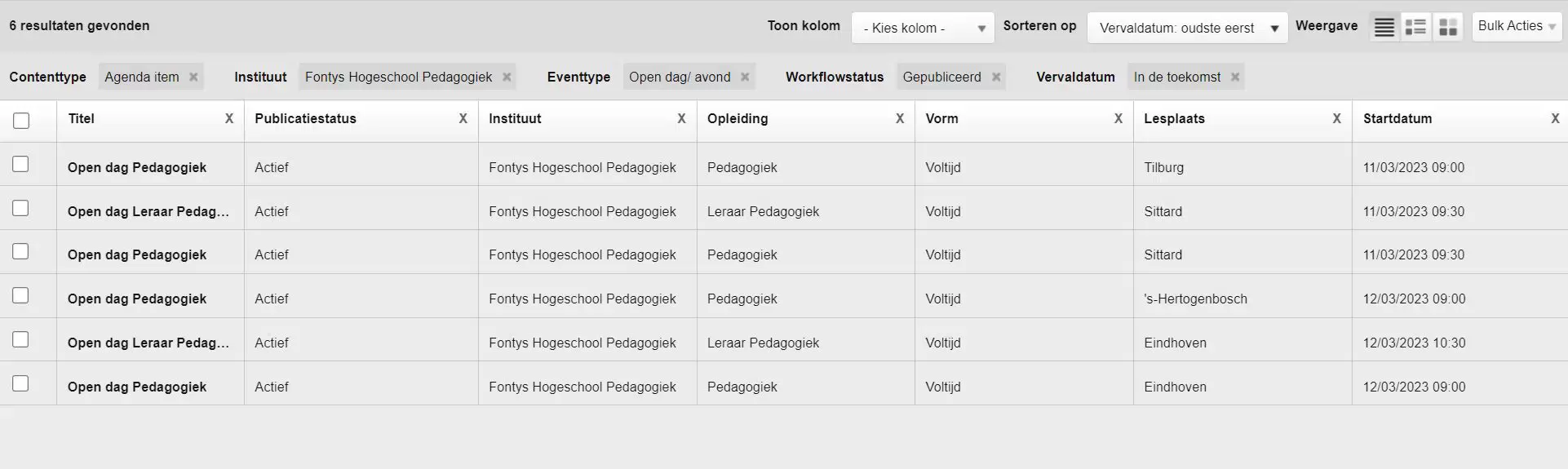Check the Sittard Pedagogiek row checkbox

tap(20, 251)
